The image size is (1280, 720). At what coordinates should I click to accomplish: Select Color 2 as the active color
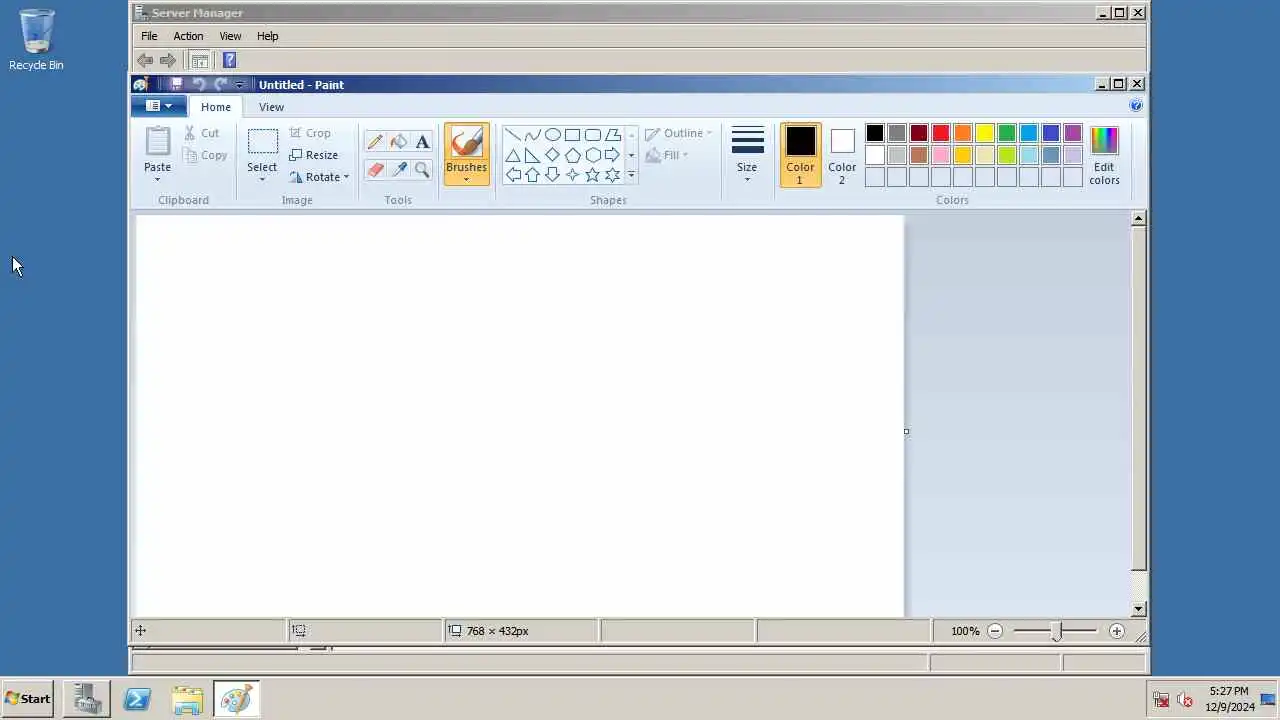842,155
